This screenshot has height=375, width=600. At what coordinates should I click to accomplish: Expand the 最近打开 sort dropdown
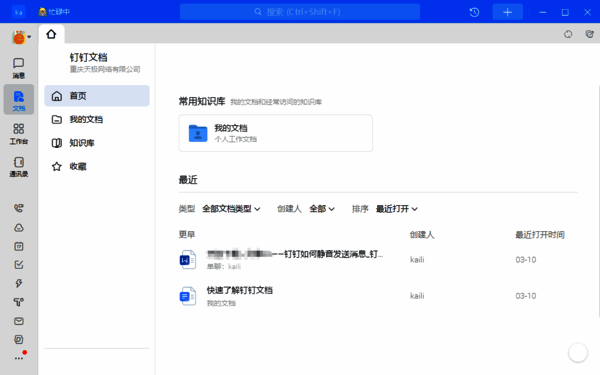tap(396, 209)
